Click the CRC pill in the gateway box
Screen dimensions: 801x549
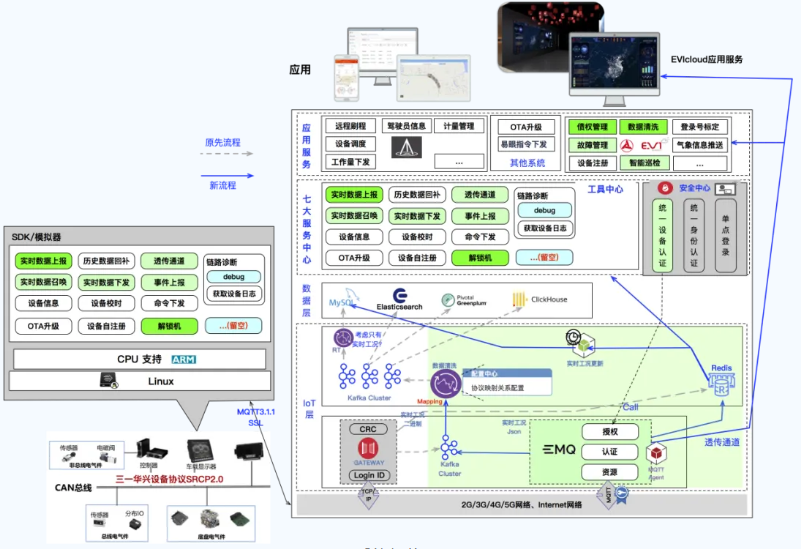(x=368, y=429)
